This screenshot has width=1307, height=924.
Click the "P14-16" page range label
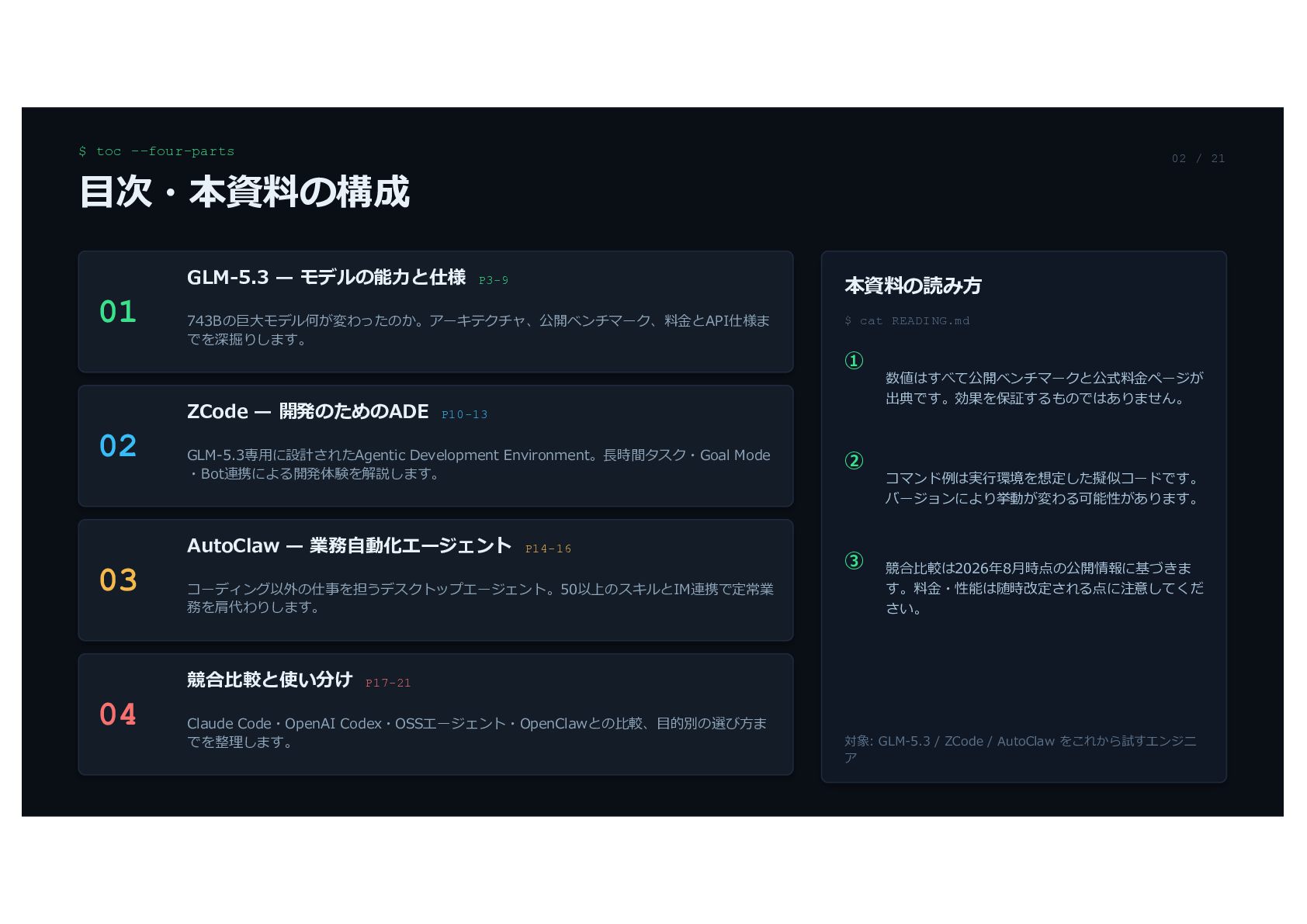coord(549,549)
